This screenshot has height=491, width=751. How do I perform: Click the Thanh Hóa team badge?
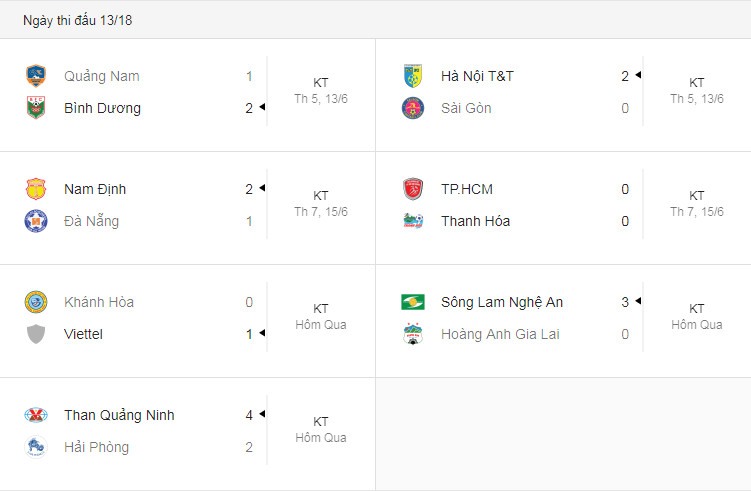(412, 221)
